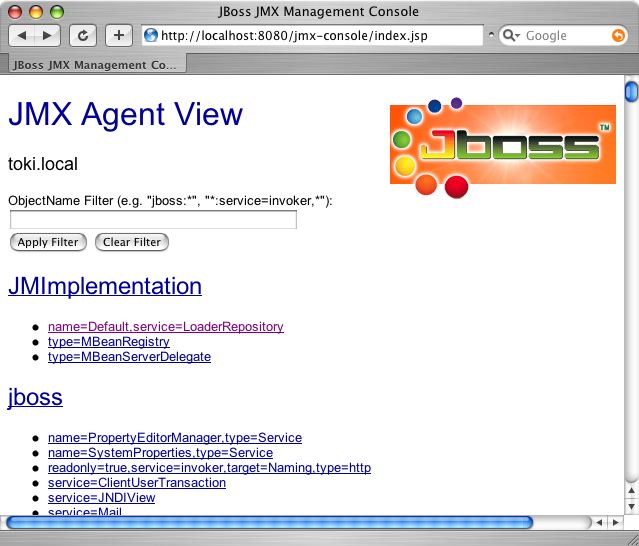Add a bookmark with the plus button

click(x=119, y=36)
